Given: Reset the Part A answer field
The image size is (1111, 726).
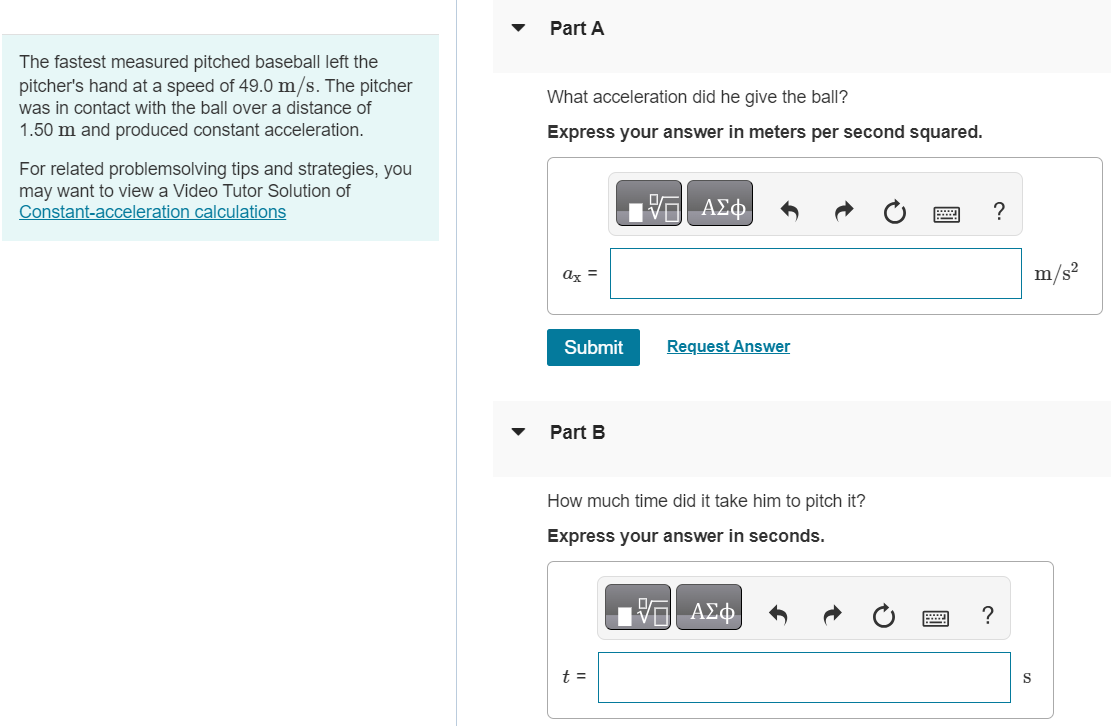Looking at the screenshot, I should [895, 212].
